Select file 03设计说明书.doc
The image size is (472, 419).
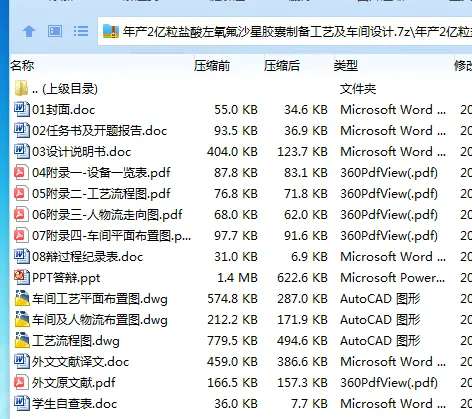coord(82,152)
